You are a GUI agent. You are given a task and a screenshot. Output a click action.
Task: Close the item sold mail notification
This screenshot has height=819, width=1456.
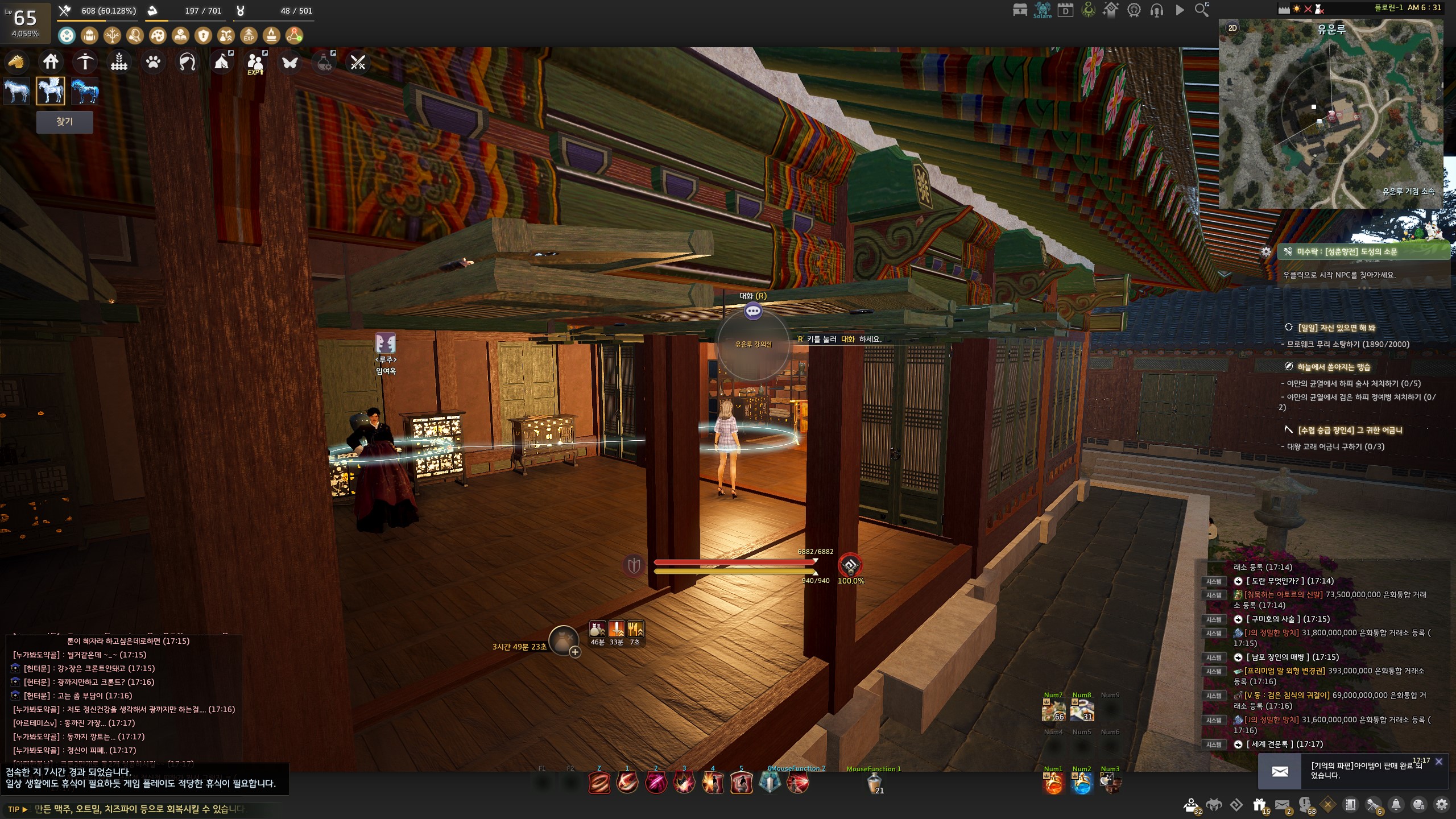tap(1438, 762)
